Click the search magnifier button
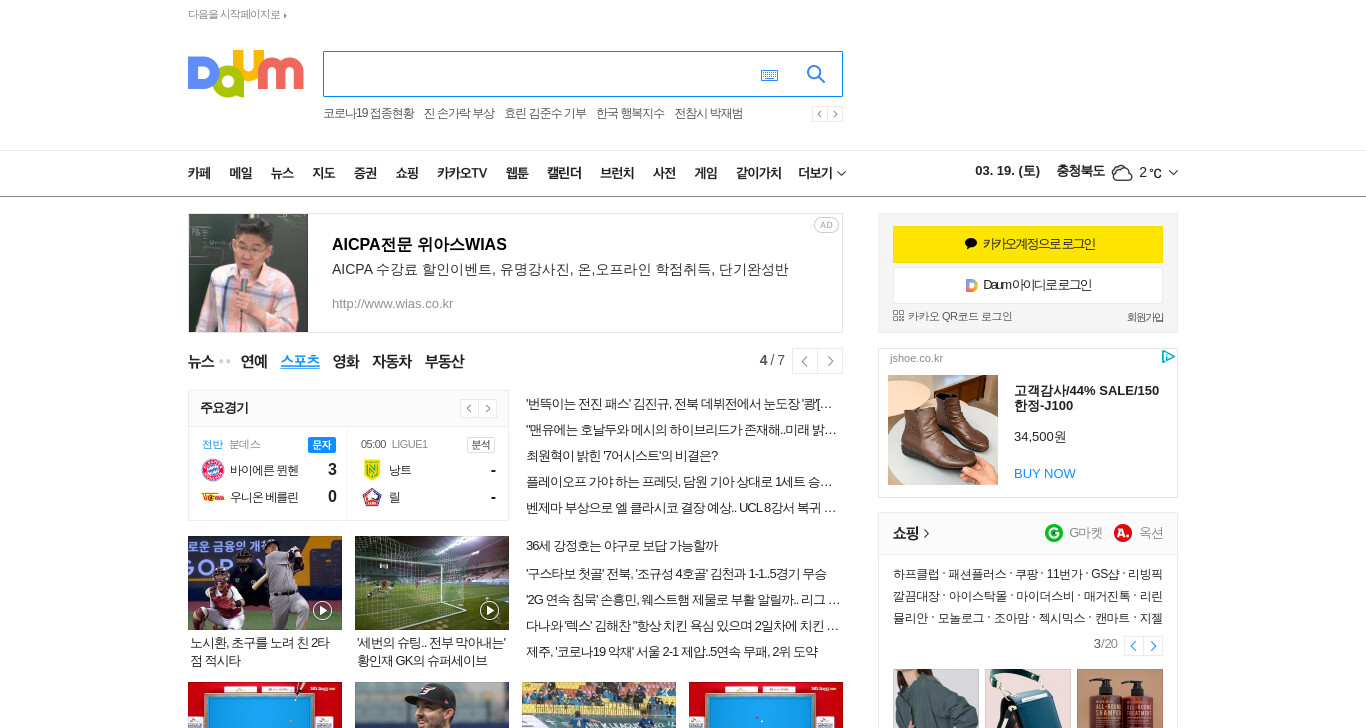 [x=816, y=74]
